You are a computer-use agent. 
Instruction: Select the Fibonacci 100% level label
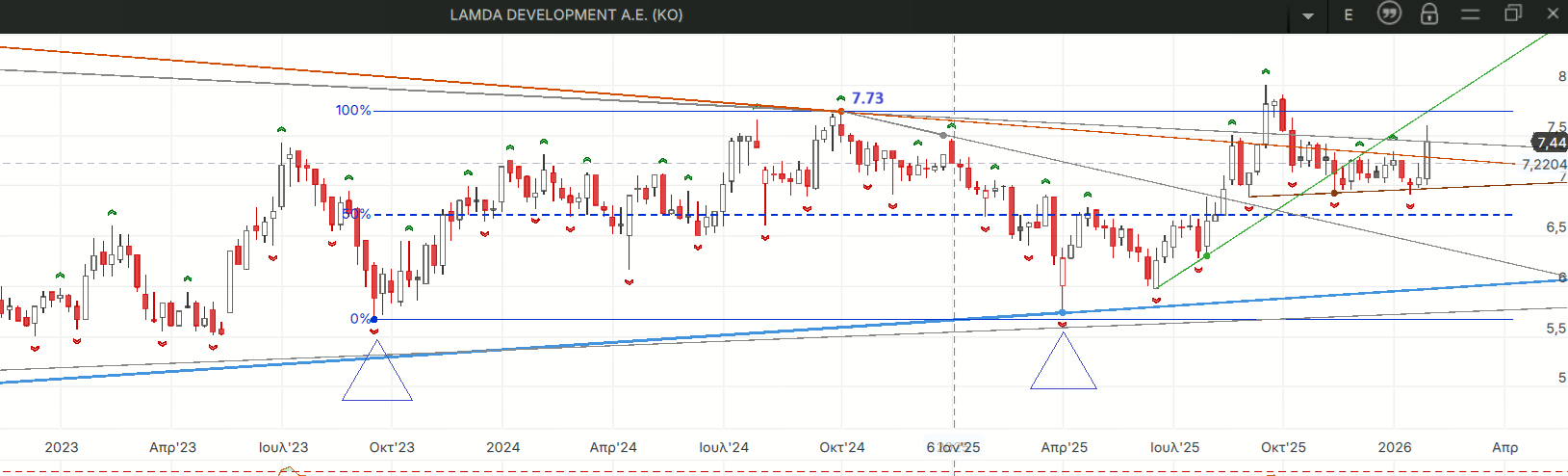[x=352, y=111]
